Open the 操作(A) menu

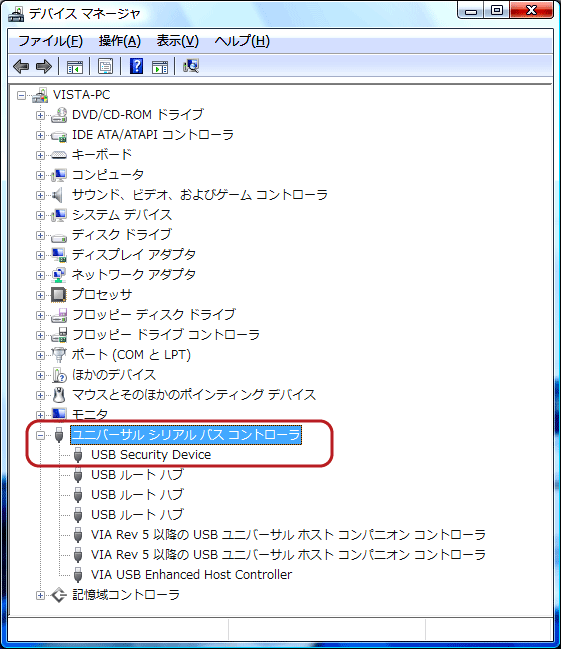click(120, 41)
